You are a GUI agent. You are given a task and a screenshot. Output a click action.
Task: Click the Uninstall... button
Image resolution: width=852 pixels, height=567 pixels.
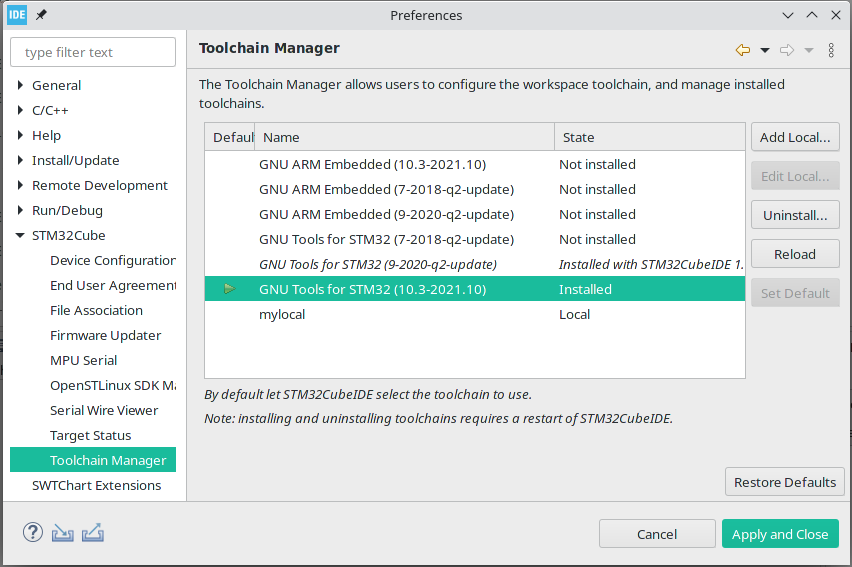pyautogui.click(x=795, y=215)
